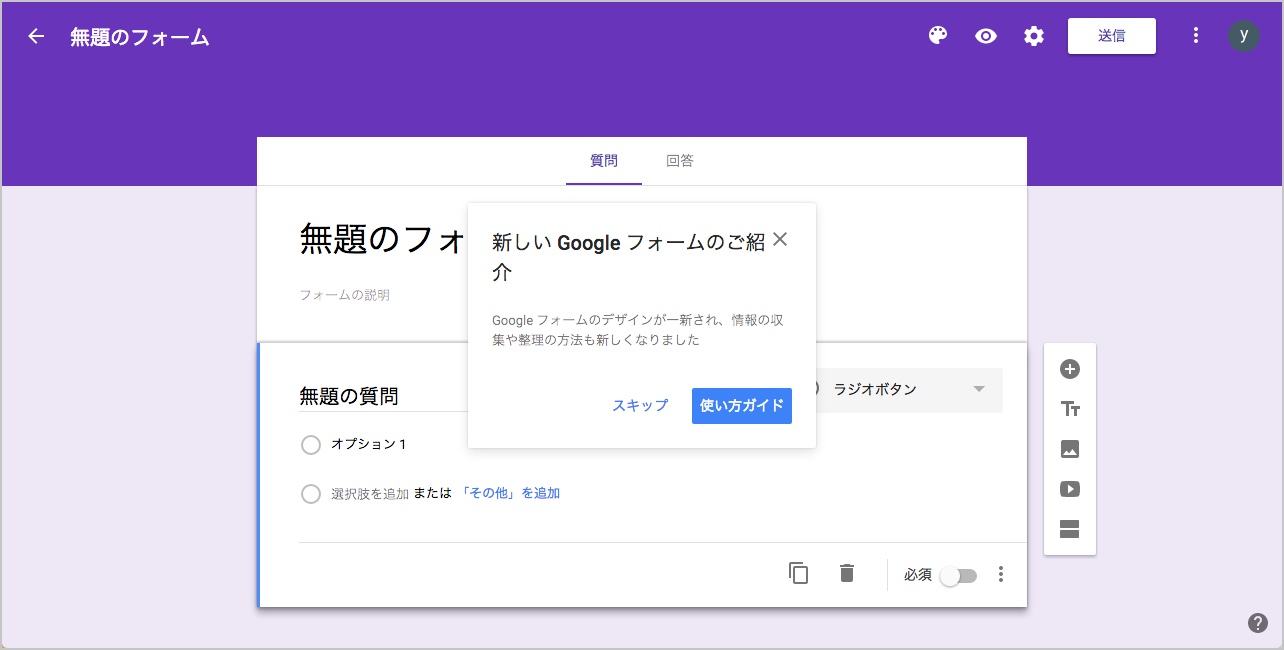The image size is (1284, 650).
Task: Click the 「その他」を追加 link
Action: click(510, 493)
